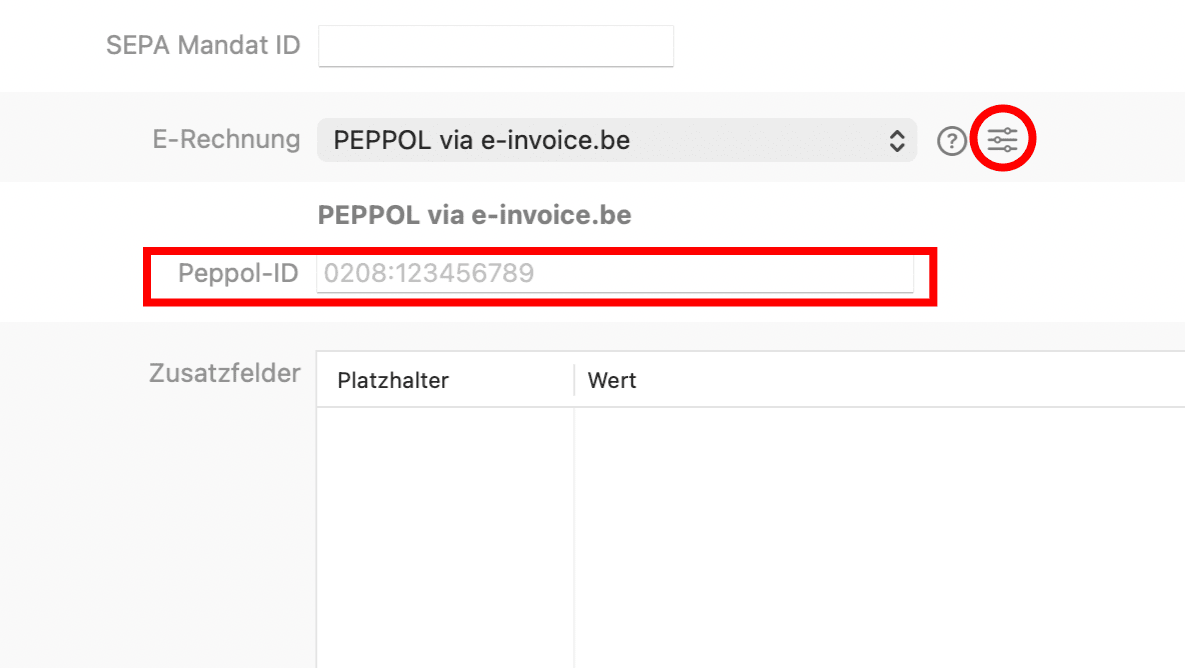Expand the PEPPOL via e-invoice.be selector

[x=617, y=140]
